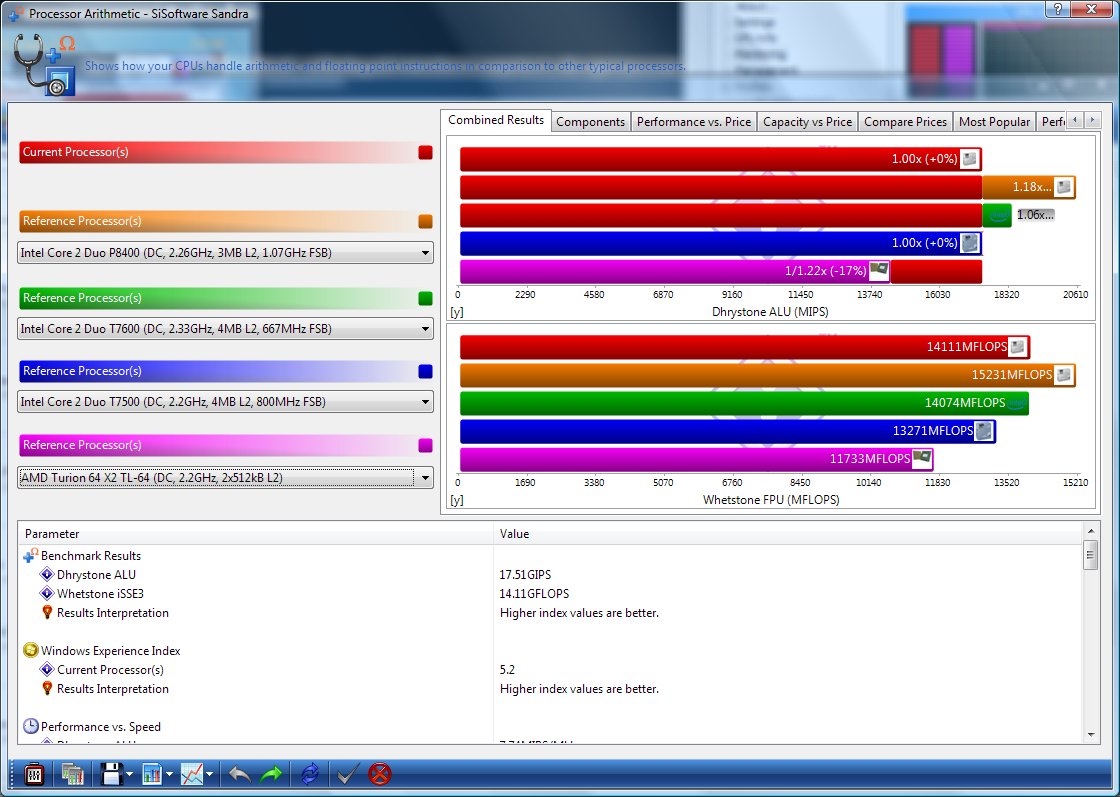Viewport: 1120px width, 797px height.
Task: Click the stethoscope module icon in header
Action: 44,64
